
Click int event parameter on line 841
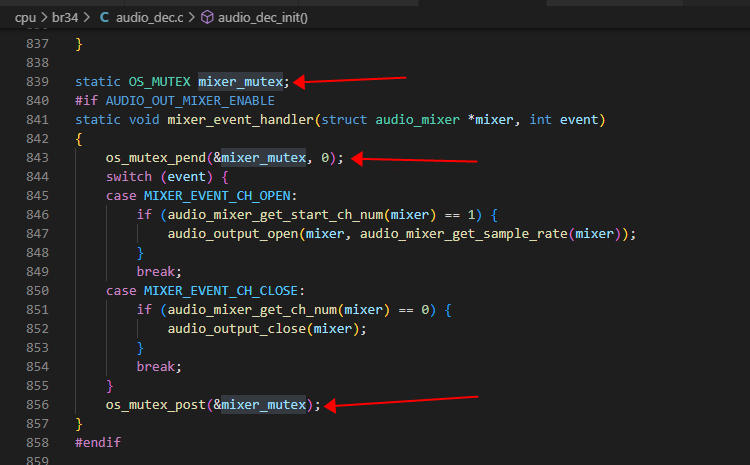coord(564,120)
